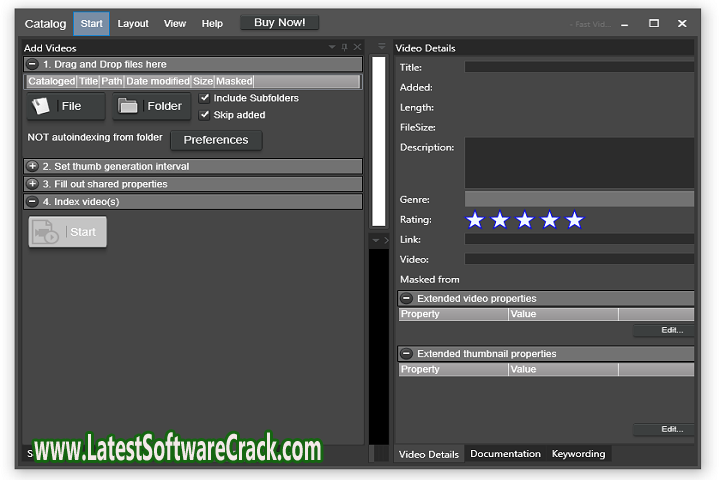Uncheck the Skip added checkbox
Screen dimensions: 720x480
pyautogui.click(x=205, y=115)
